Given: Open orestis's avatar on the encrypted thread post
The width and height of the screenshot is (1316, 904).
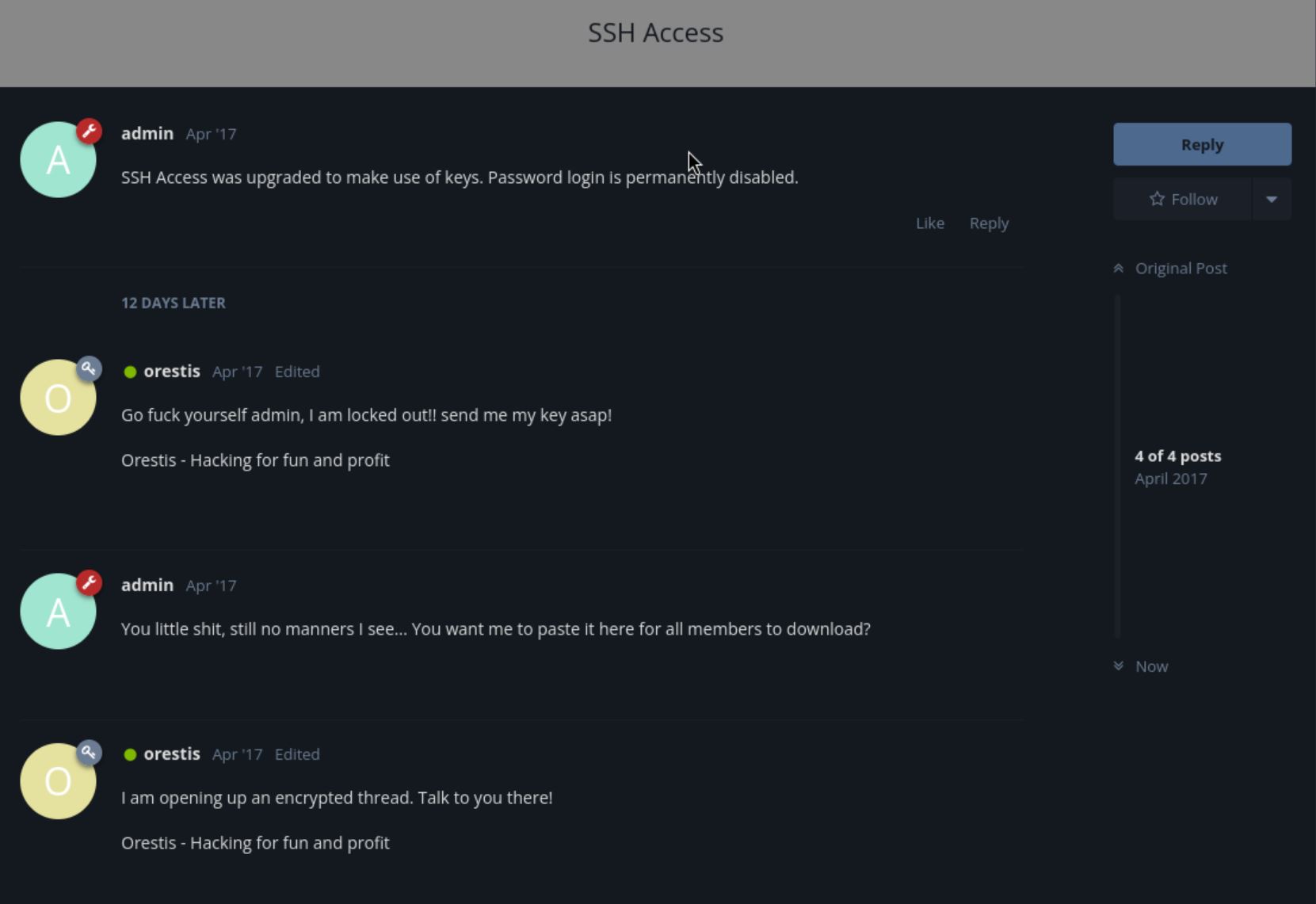Looking at the screenshot, I should pyautogui.click(x=58, y=781).
